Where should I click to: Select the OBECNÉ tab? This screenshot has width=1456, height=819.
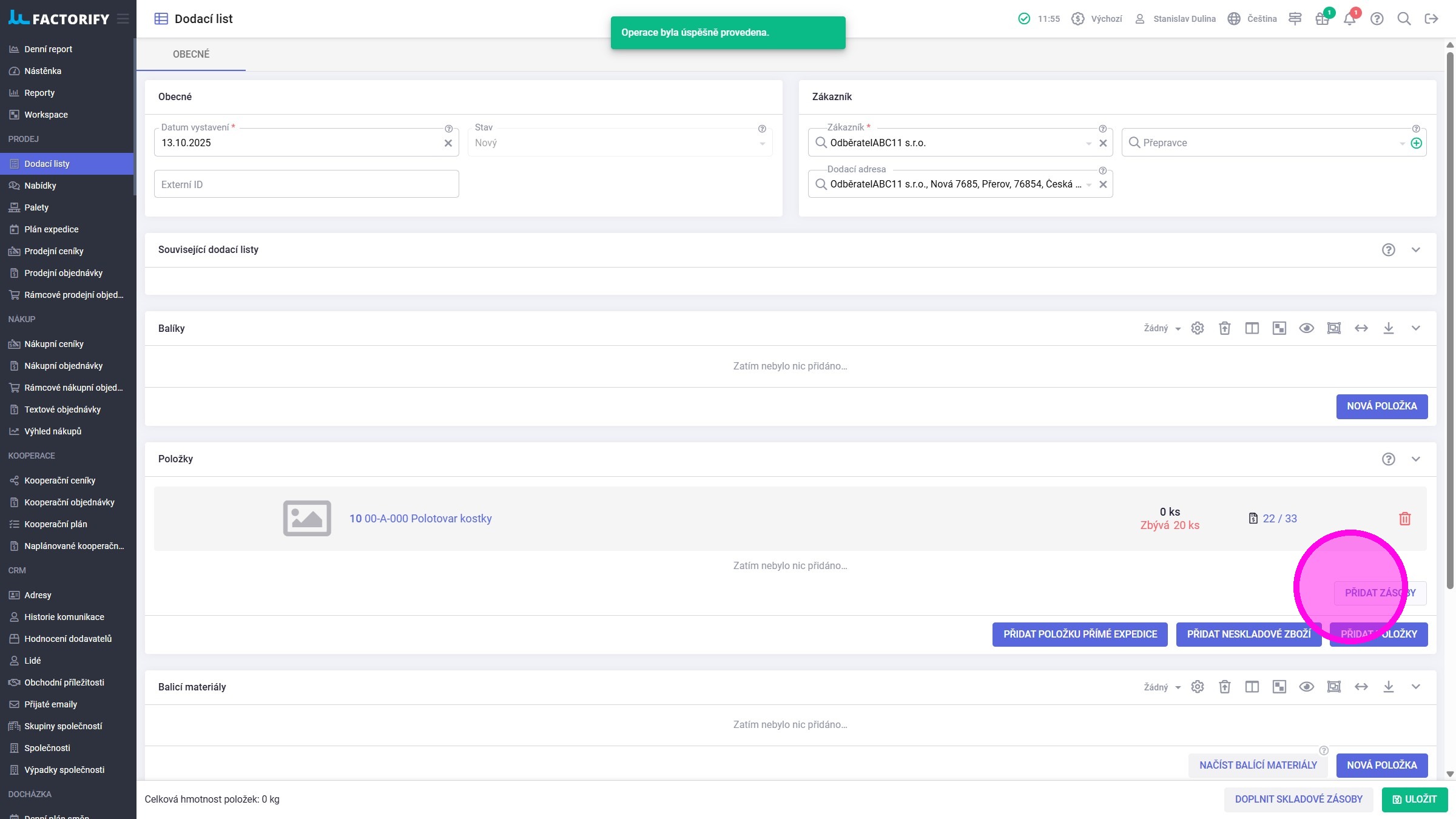click(191, 55)
